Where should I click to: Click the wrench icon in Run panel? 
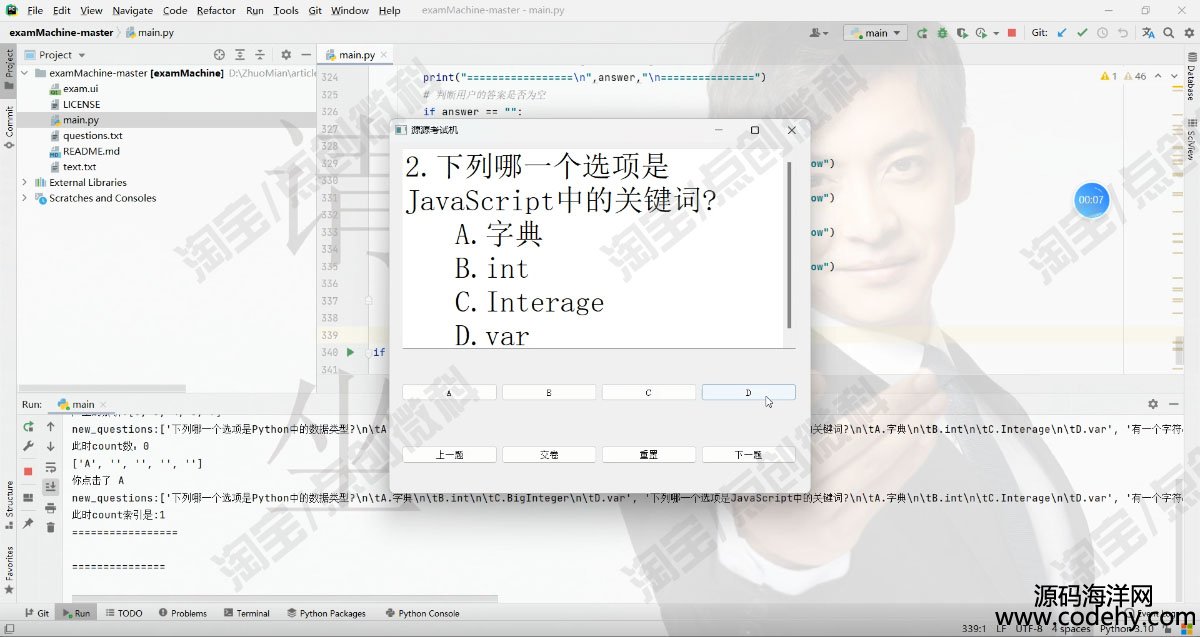28,446
